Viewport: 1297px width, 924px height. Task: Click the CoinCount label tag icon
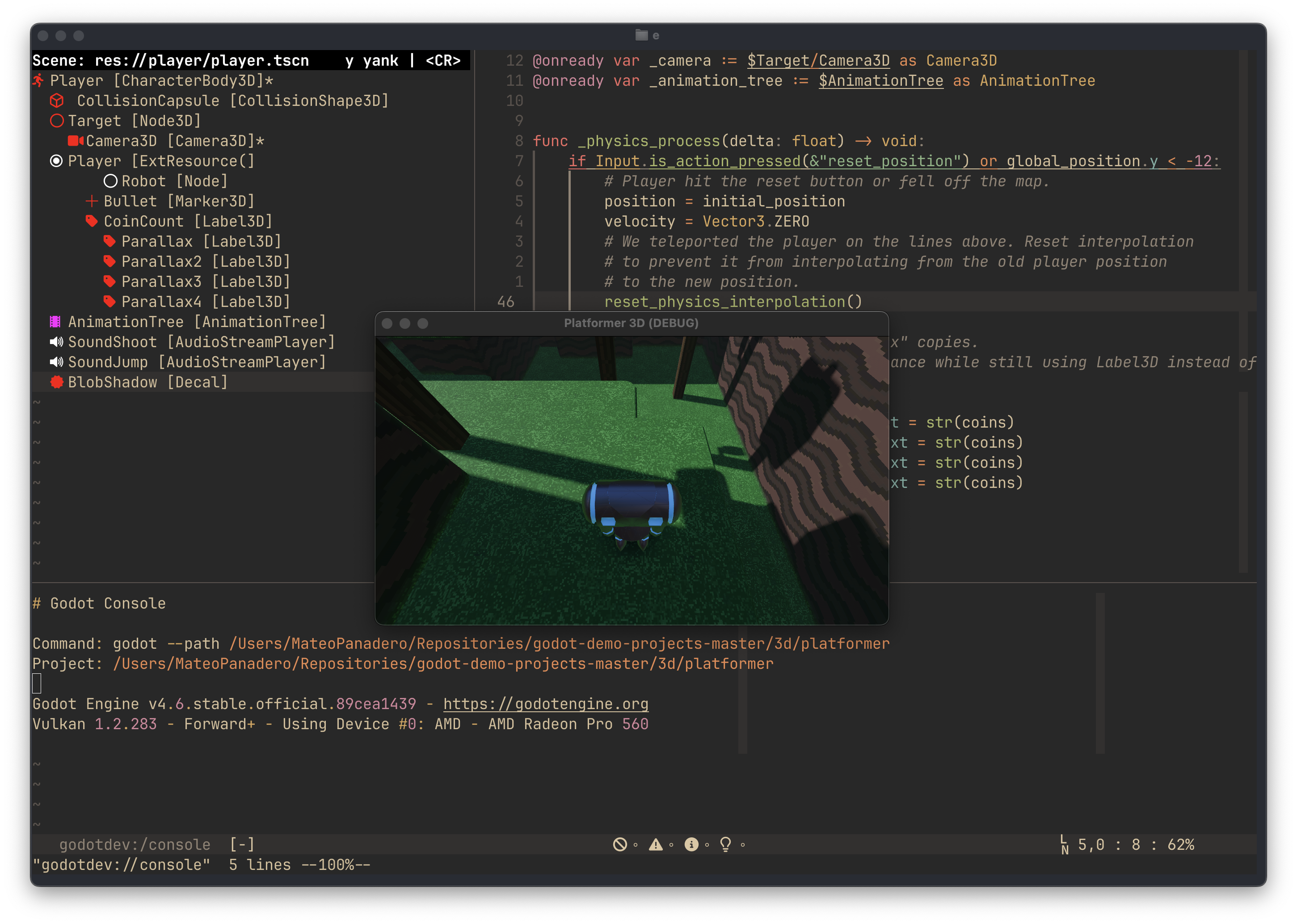pos(92,221)
